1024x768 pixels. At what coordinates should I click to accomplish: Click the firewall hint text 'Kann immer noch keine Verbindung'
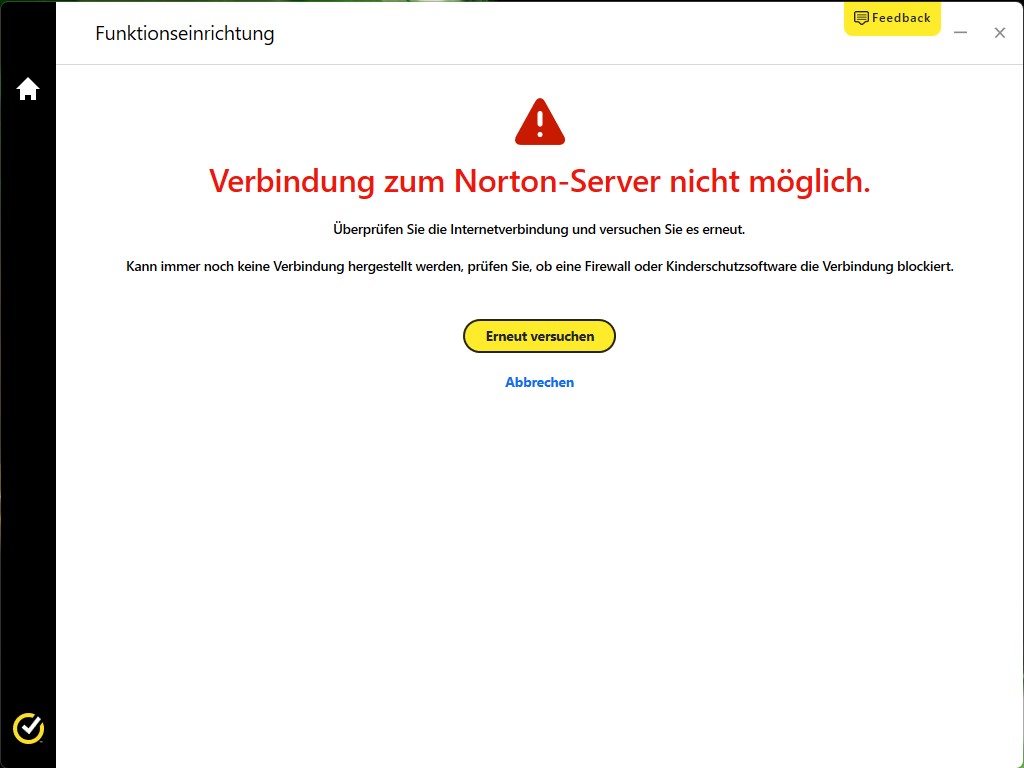point(235,266)
